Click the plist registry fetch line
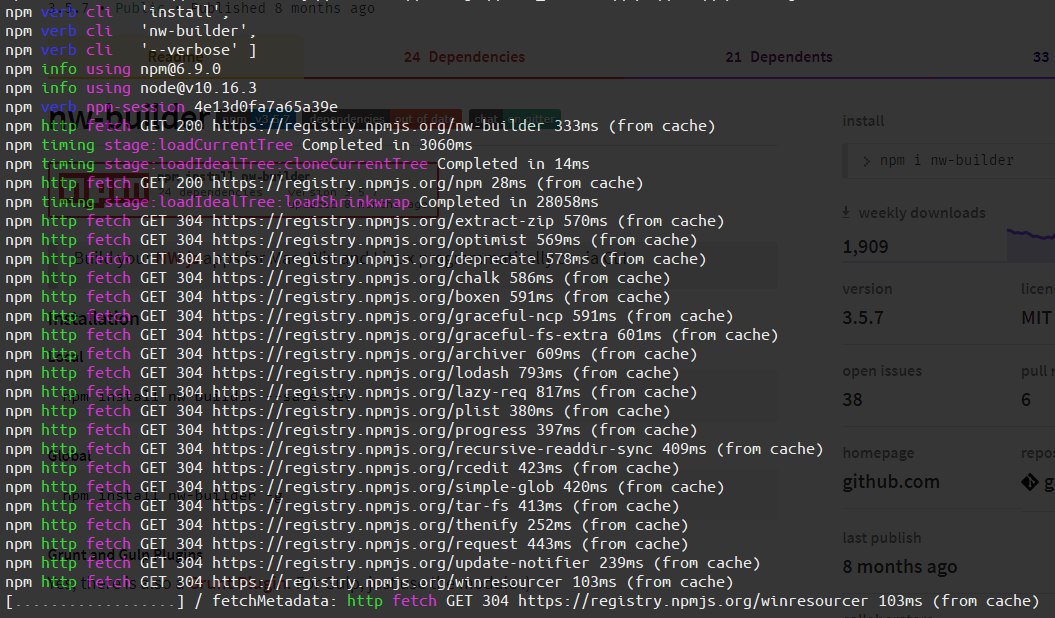The height and width of the screenshot is (618, 1055). (338, 411)
